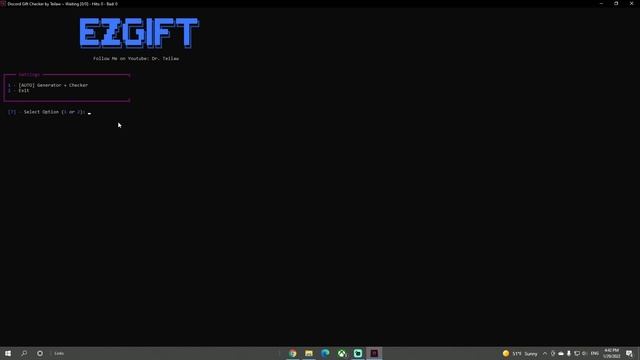The height and width of the screenshot is (360, 640).
Task: Open Cortana circle icon on taskbar
Action: [x=40, y=353]
